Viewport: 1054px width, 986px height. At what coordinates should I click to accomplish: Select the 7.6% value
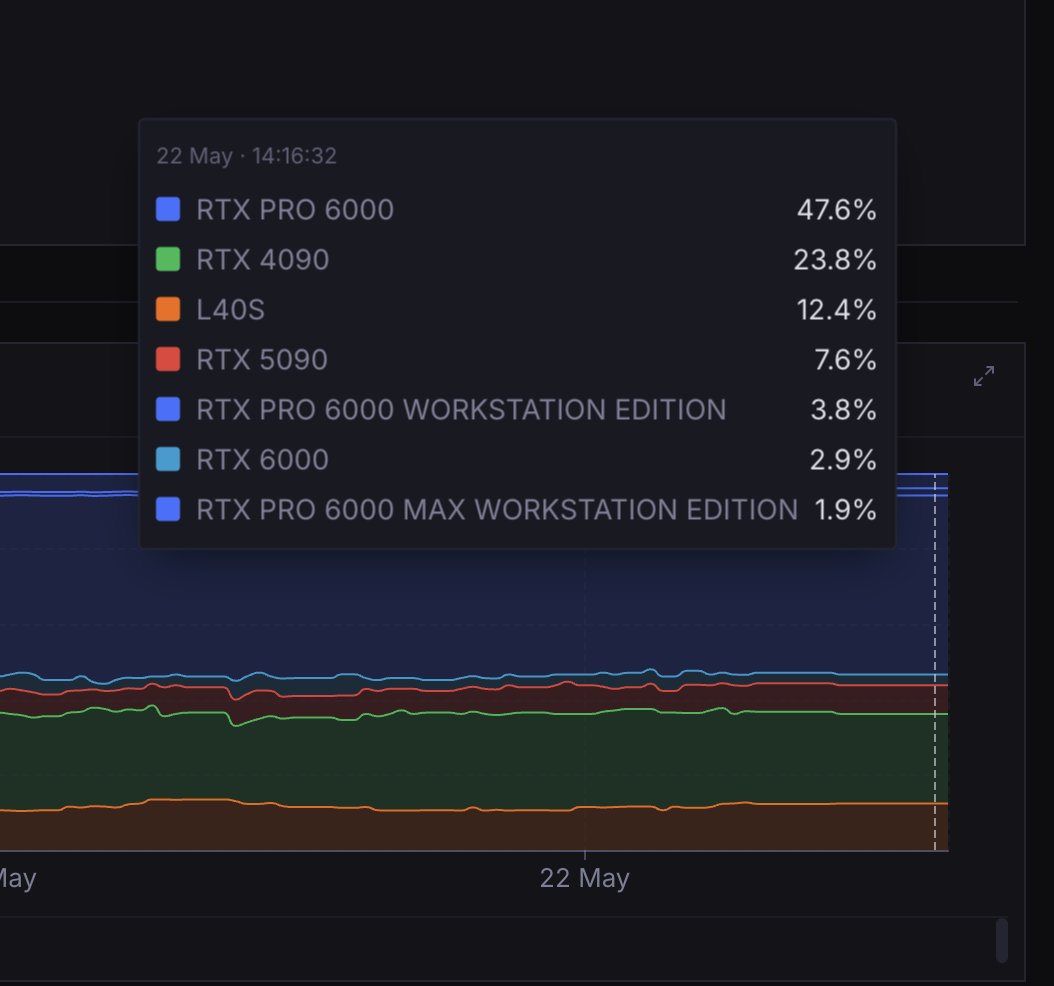(845, 360)
